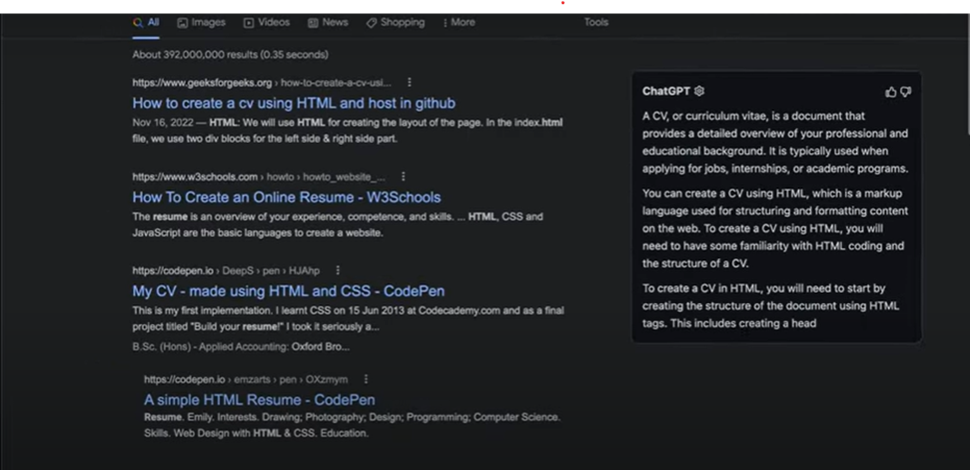The width and height of the screenshot is (970, 470).
Task: Open options menu for w3schools result
Action: point(403,177)
